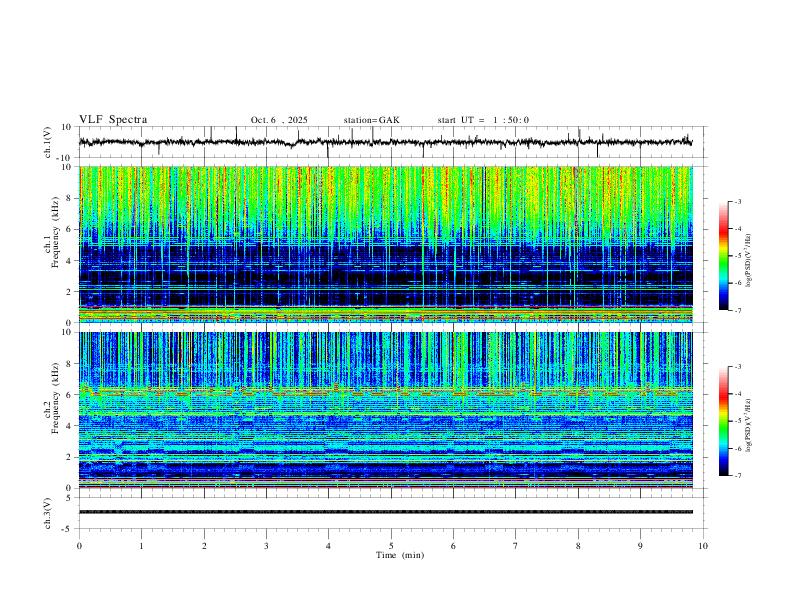
Task: Click the "Time (min)" axis label
Action: click(400, 555)
